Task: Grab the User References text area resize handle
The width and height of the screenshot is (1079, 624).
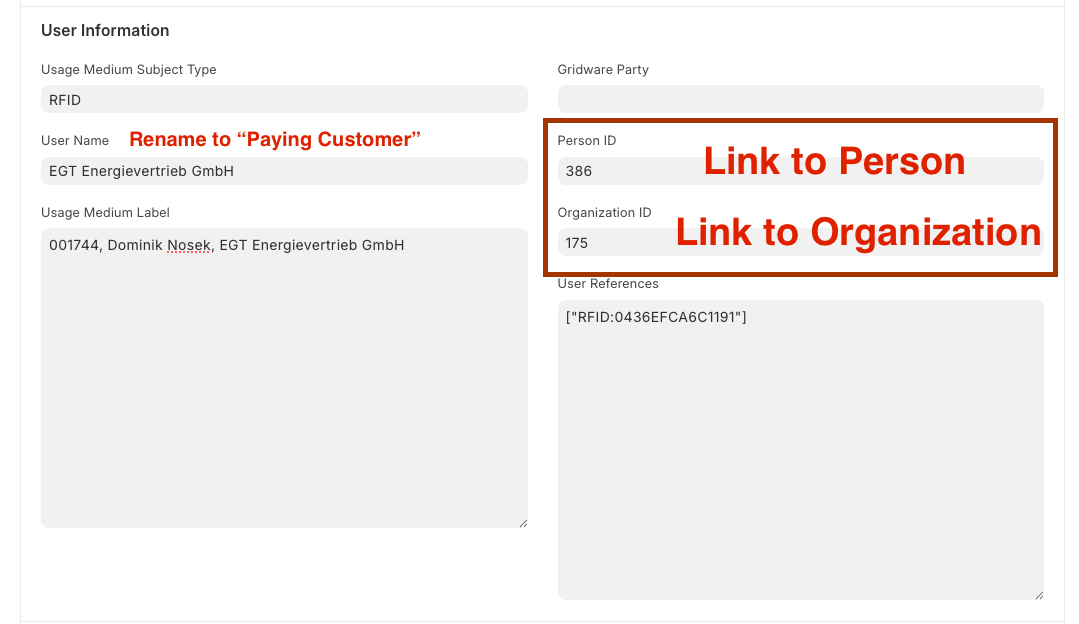Action: coord(1039,595)
